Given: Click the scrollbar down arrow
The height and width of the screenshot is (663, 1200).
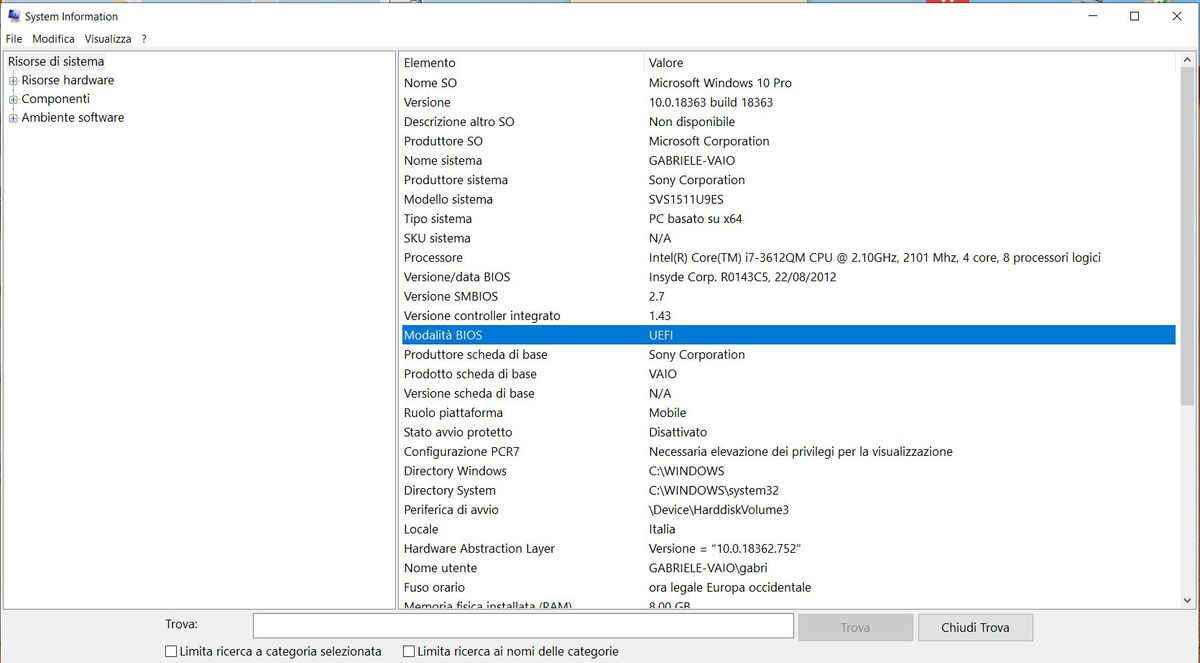Looking at the screenshot, I should tap(1188, 600).
